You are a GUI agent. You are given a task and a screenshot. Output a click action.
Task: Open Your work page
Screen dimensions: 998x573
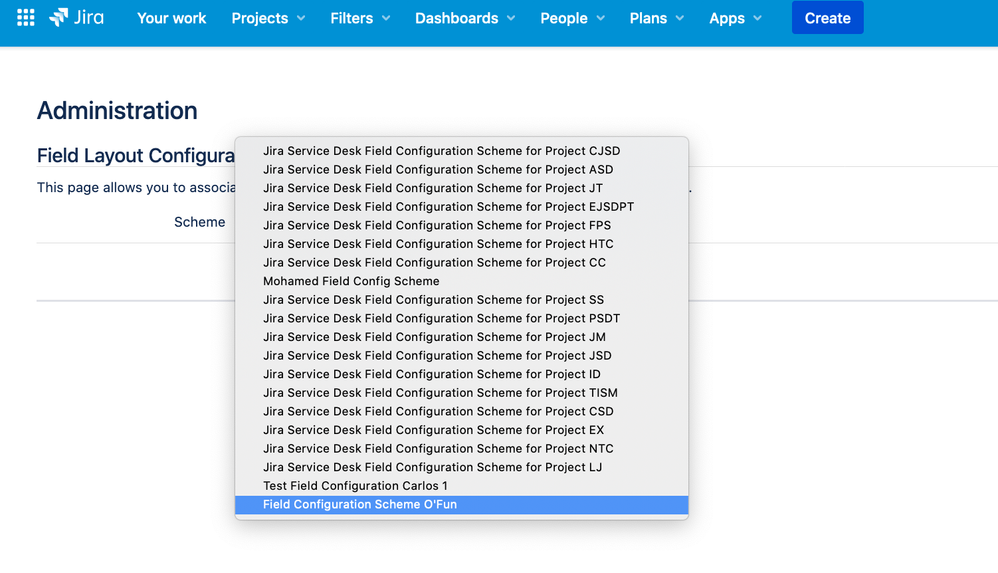[x=171, y=18]
